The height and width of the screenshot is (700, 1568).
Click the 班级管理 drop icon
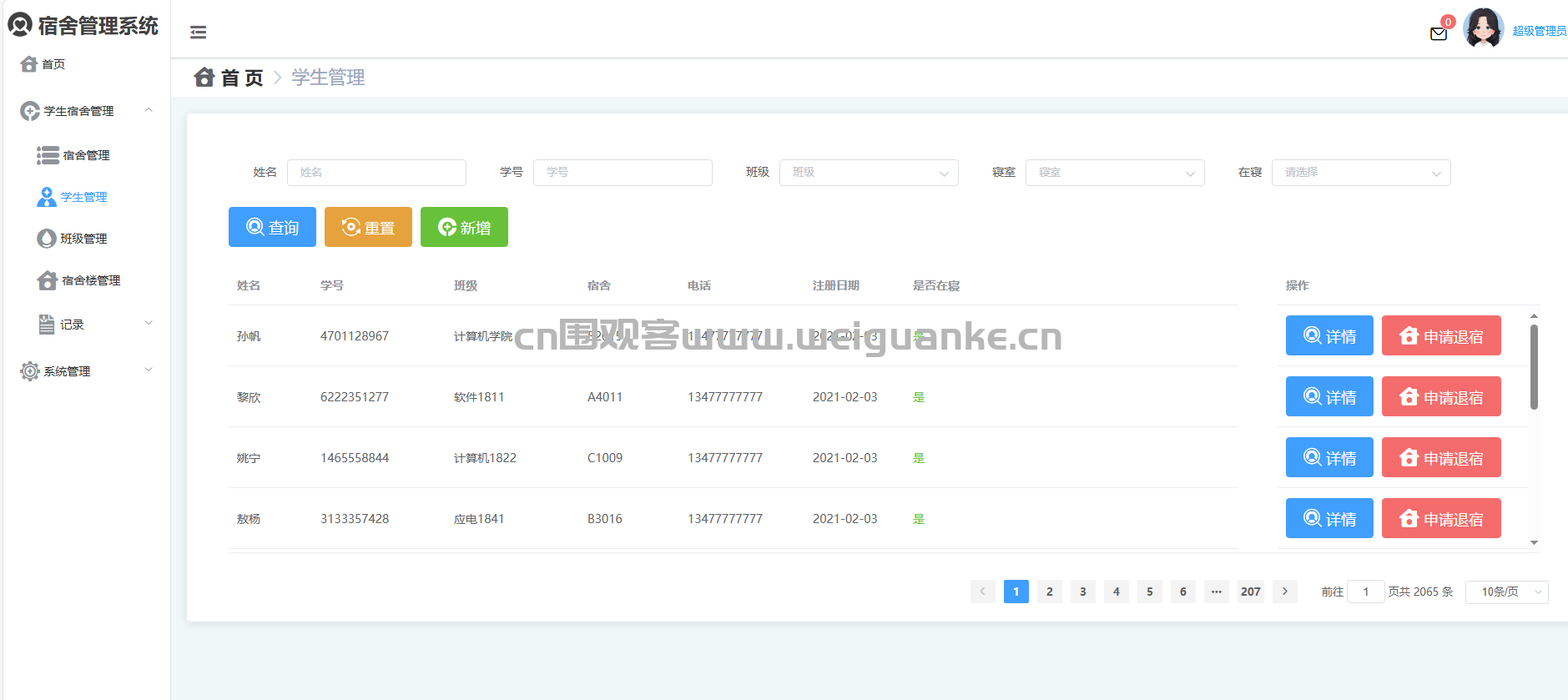pyautogui.click(x=47, y=239)
